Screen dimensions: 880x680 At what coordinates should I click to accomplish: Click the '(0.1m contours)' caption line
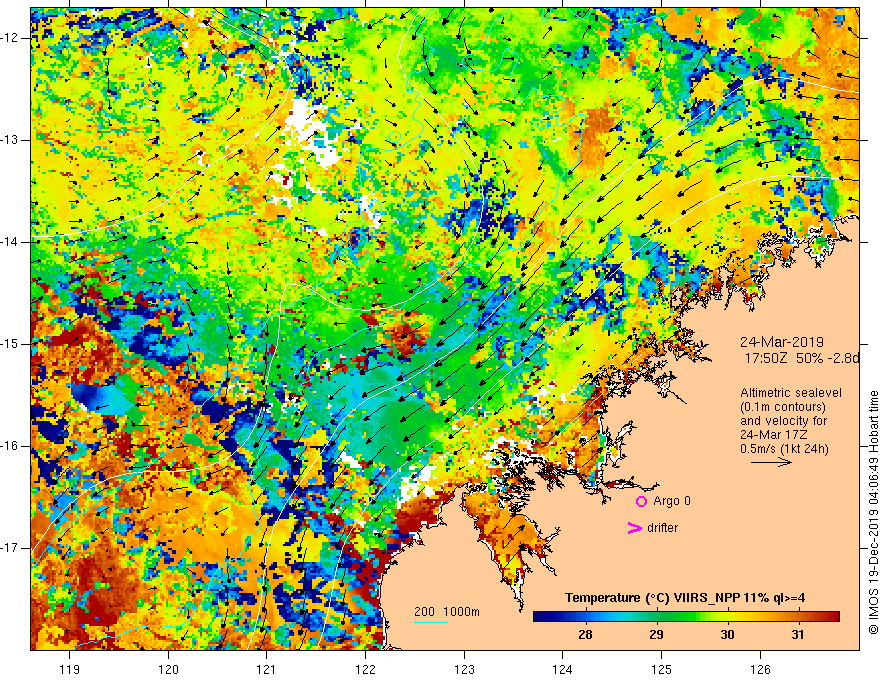(783, 407)
